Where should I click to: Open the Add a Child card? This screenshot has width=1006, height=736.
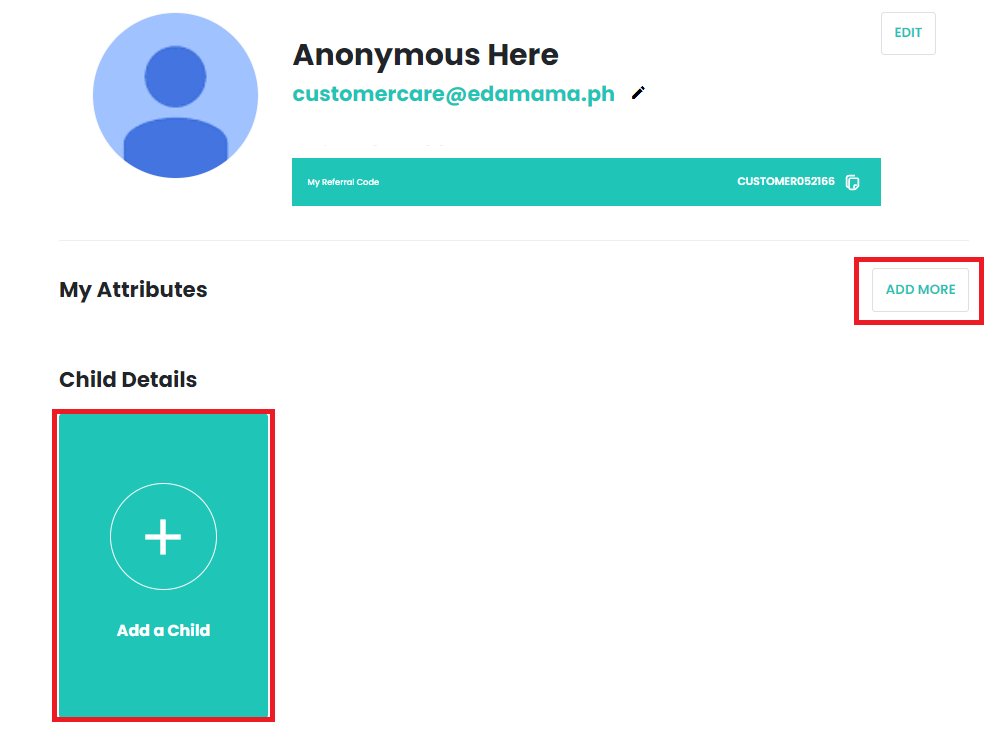[164, 565]
